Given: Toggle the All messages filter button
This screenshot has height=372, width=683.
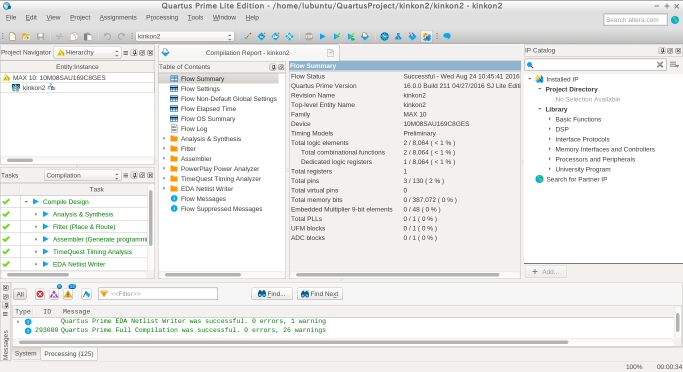Looking at the screenshot, I should (20, 294).
